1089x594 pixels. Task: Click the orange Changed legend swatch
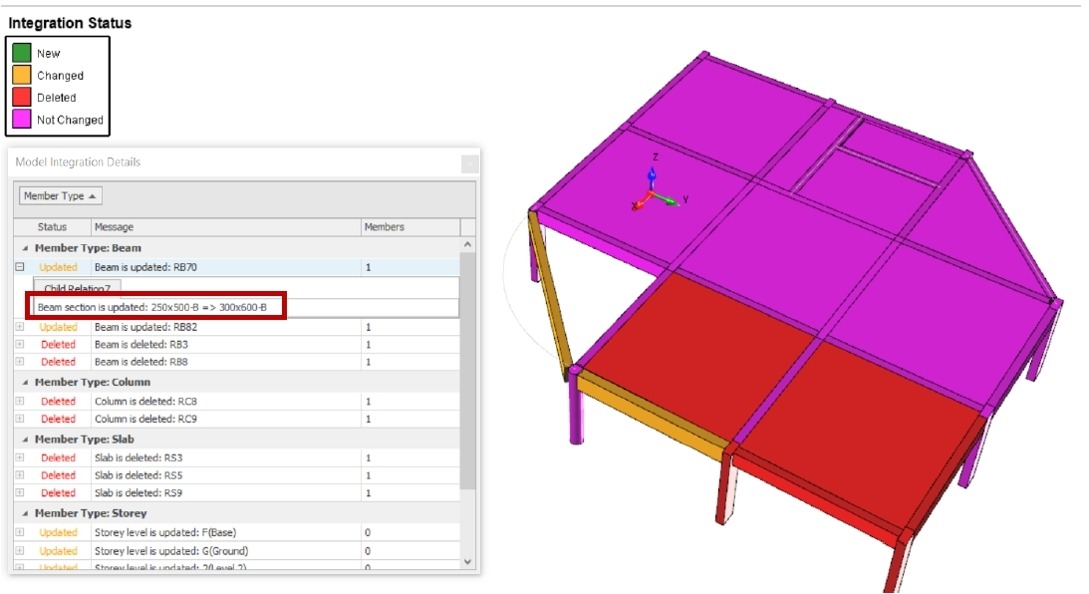click(x=22, y=75)
